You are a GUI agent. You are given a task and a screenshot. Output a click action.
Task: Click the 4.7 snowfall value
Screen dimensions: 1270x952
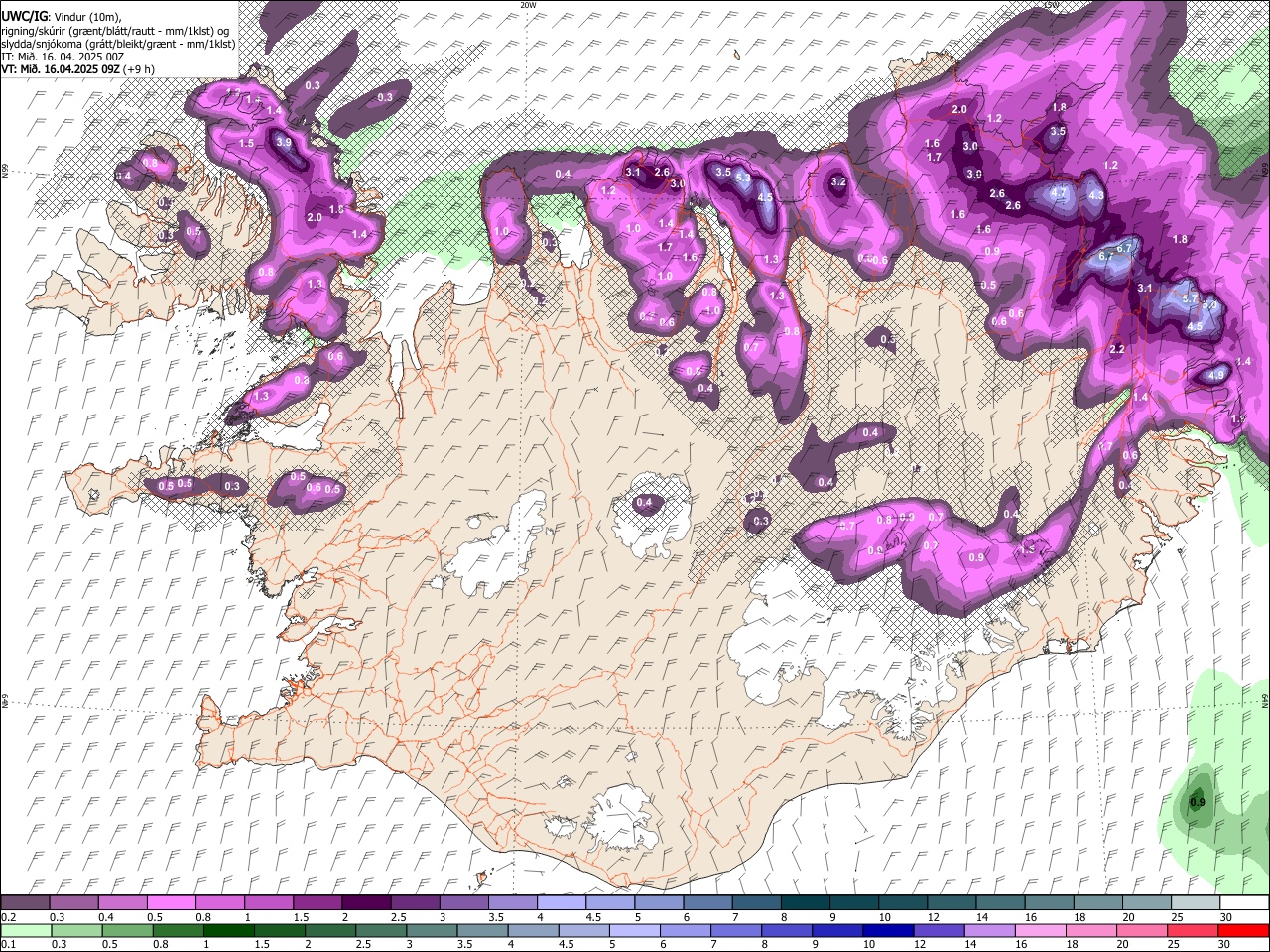pos(1058,193)
